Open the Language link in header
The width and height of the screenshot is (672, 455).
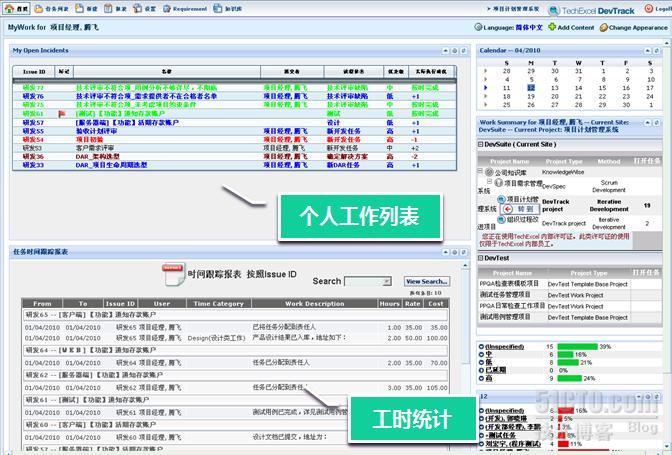click(x=529, y=27)
